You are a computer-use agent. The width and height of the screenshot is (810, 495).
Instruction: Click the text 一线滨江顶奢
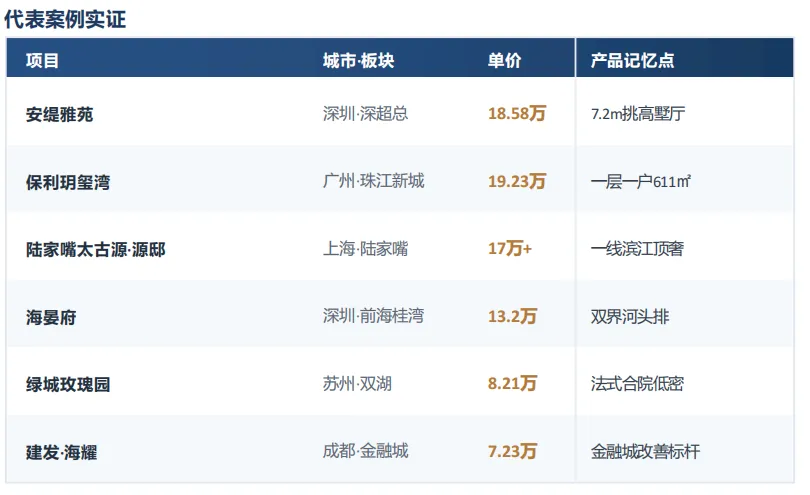[637, 249]
